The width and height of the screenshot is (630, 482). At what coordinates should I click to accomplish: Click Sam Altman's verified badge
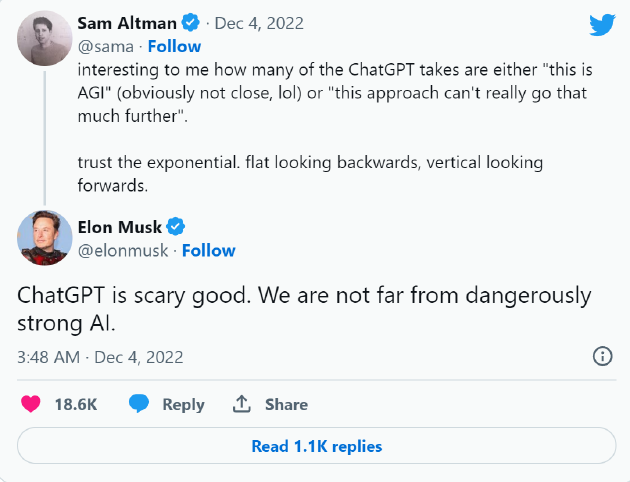[191, 23]
